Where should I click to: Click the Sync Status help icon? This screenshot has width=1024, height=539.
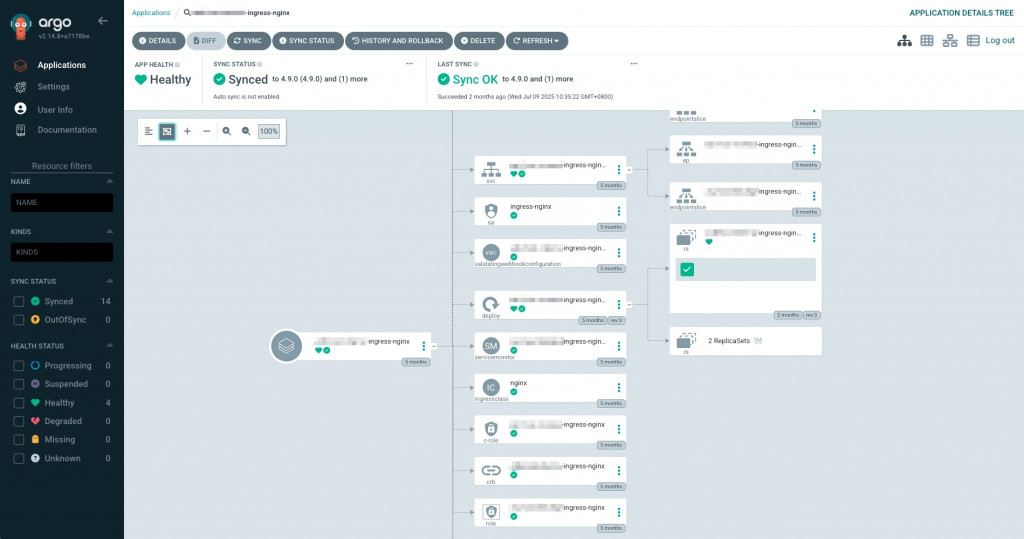coord(259,65)
